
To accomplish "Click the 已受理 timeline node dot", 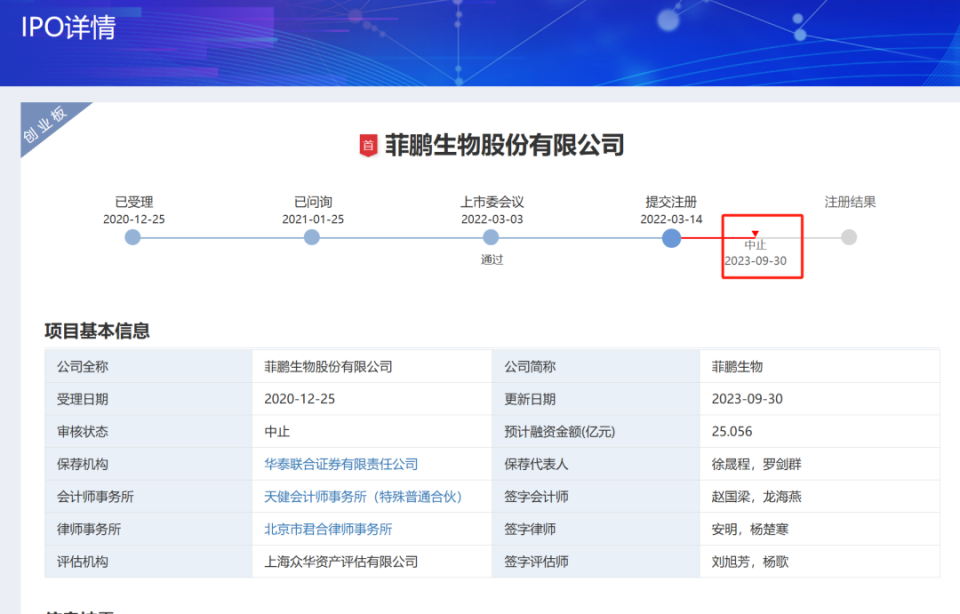I will point(133,237).
